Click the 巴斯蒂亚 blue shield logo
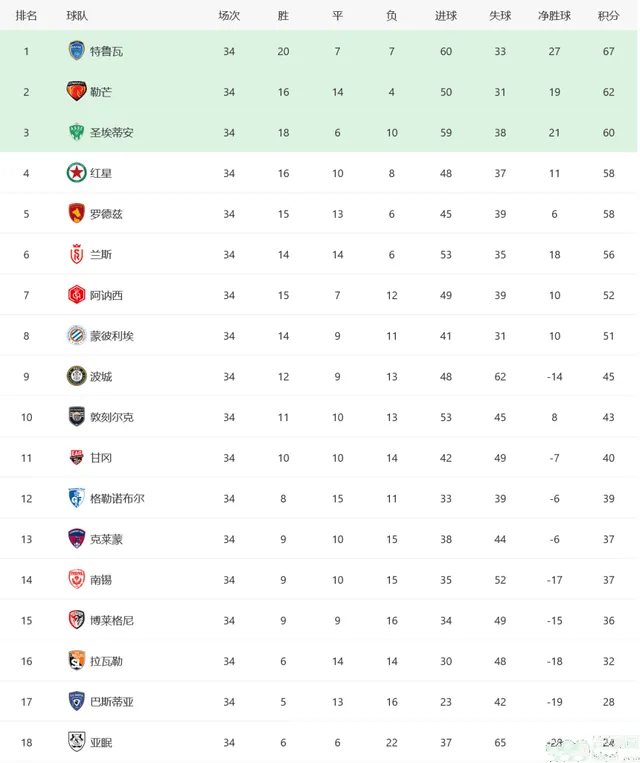 point(76,701)
